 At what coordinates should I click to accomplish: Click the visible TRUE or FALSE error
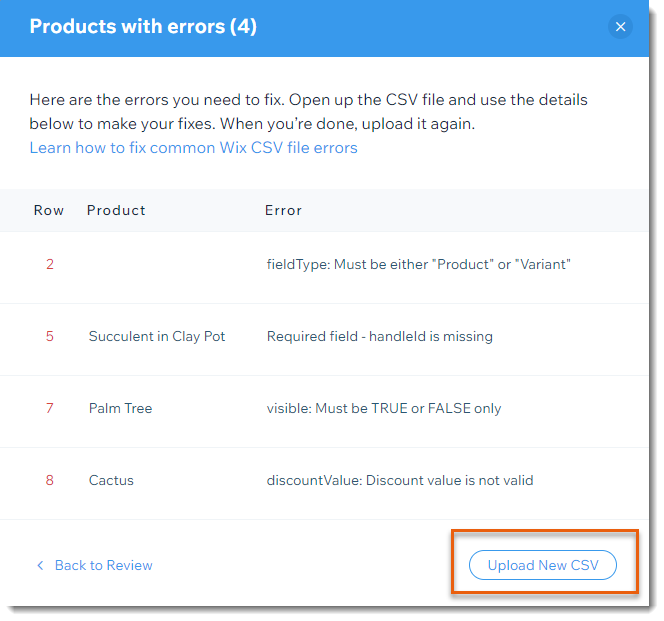coord(384,408)
